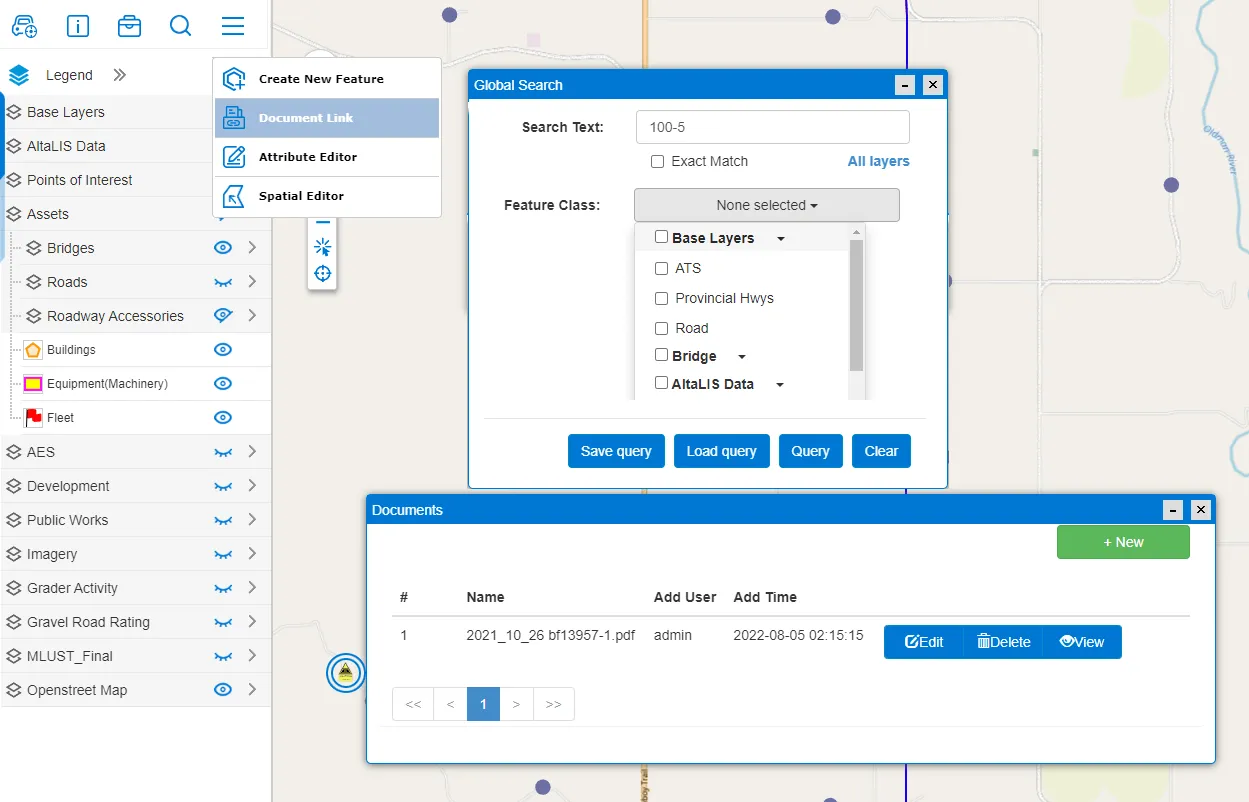Open the hamburger menu icon
This screenshot has width=1249, height=802.
pyautogui.click(x=233, y=26)
